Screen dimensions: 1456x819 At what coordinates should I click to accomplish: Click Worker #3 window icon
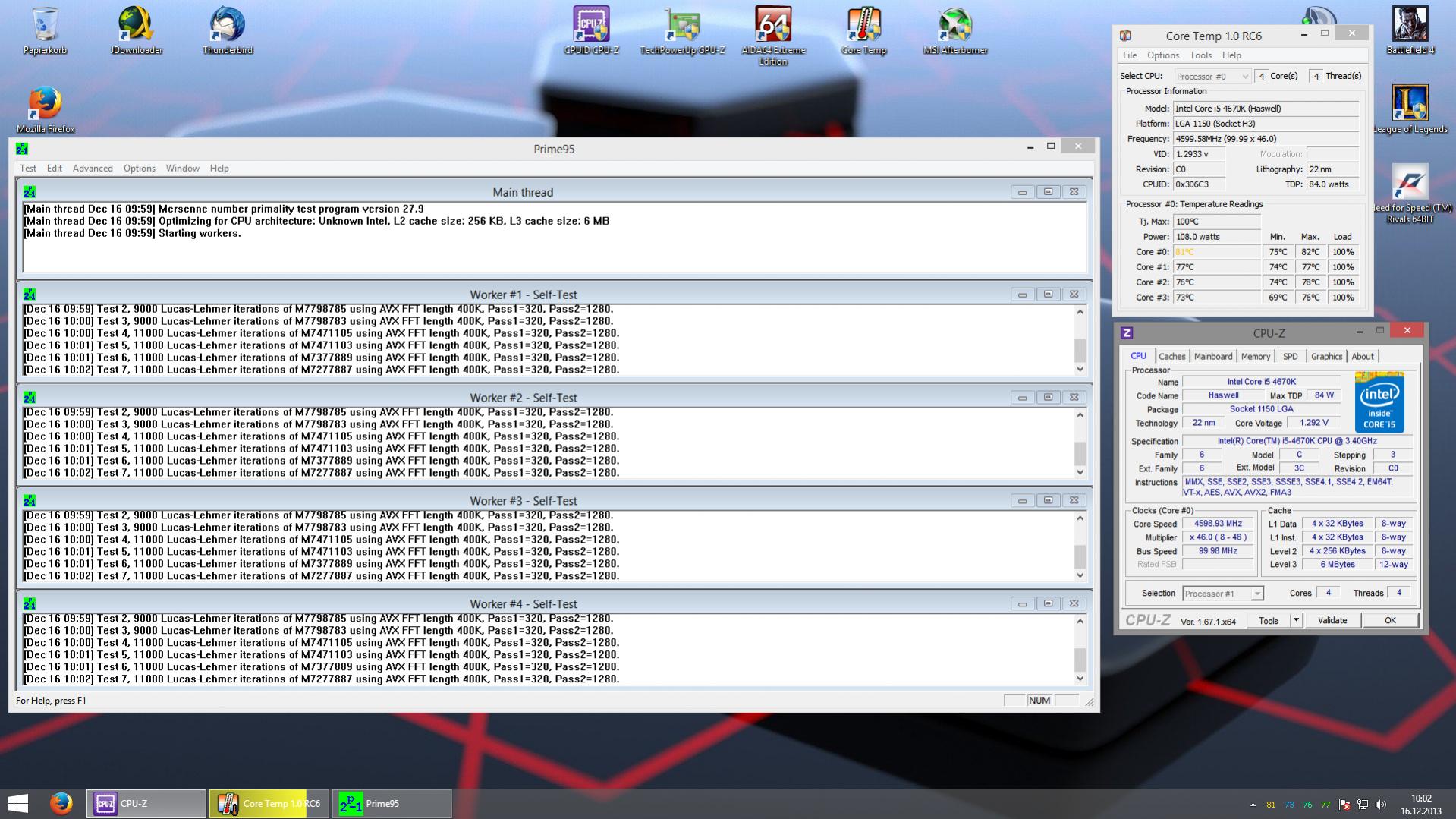click(x=30, y=501)
